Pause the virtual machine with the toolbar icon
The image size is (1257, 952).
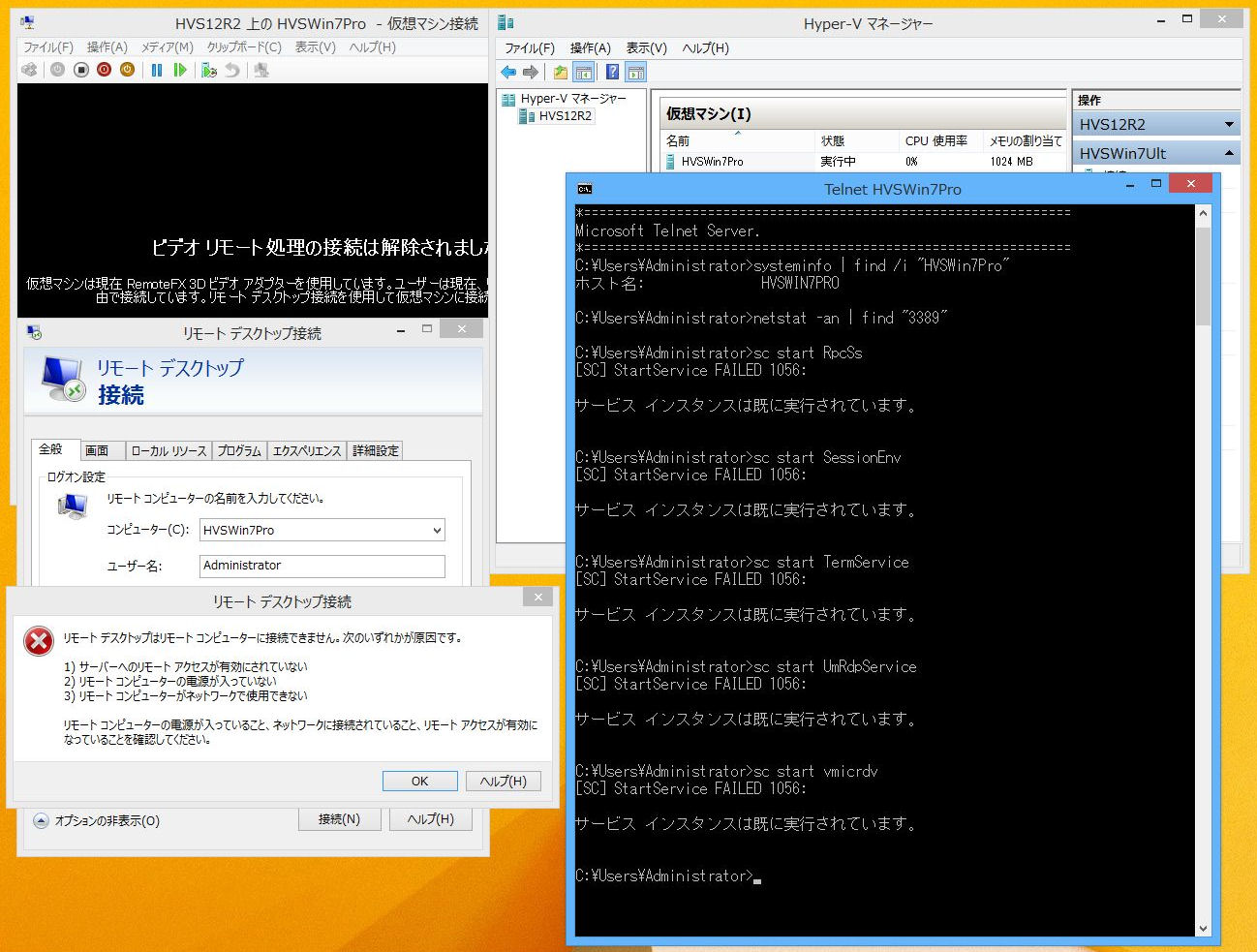pos(156,70)
